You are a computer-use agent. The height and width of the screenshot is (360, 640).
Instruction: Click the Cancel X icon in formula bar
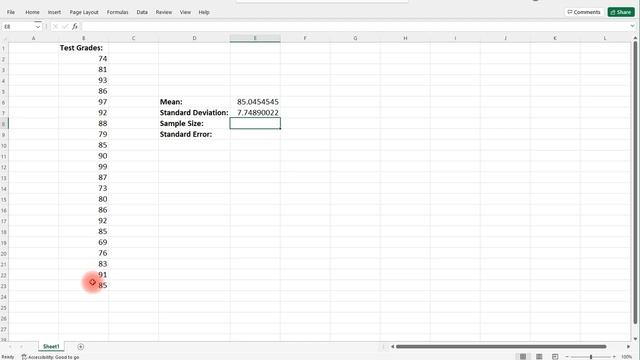[x=55, y=27]
